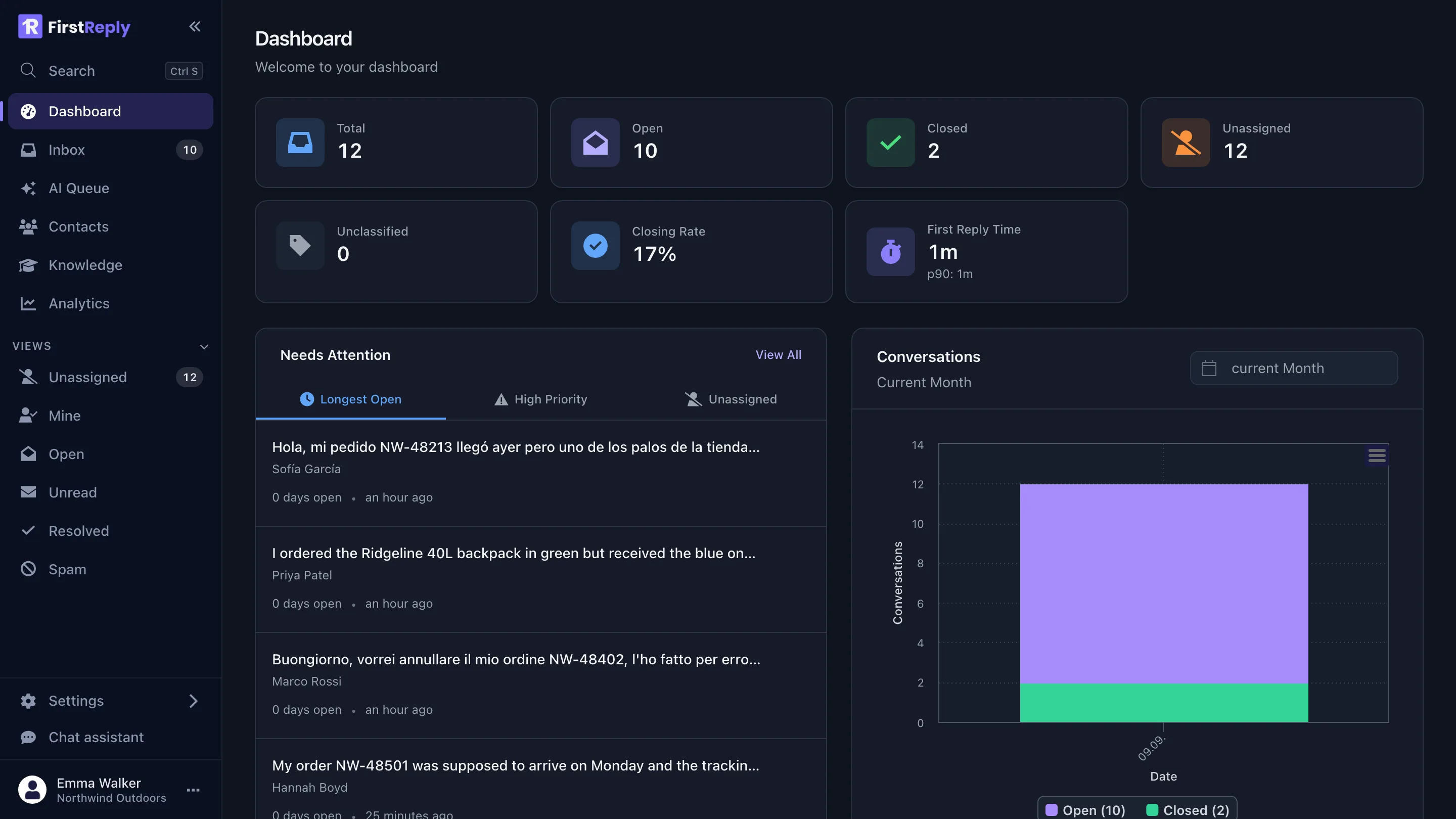Image resolution: width=1456 pixels, height=819 pixels.
Task: Open the Mine view
Action: coord(111,416)
